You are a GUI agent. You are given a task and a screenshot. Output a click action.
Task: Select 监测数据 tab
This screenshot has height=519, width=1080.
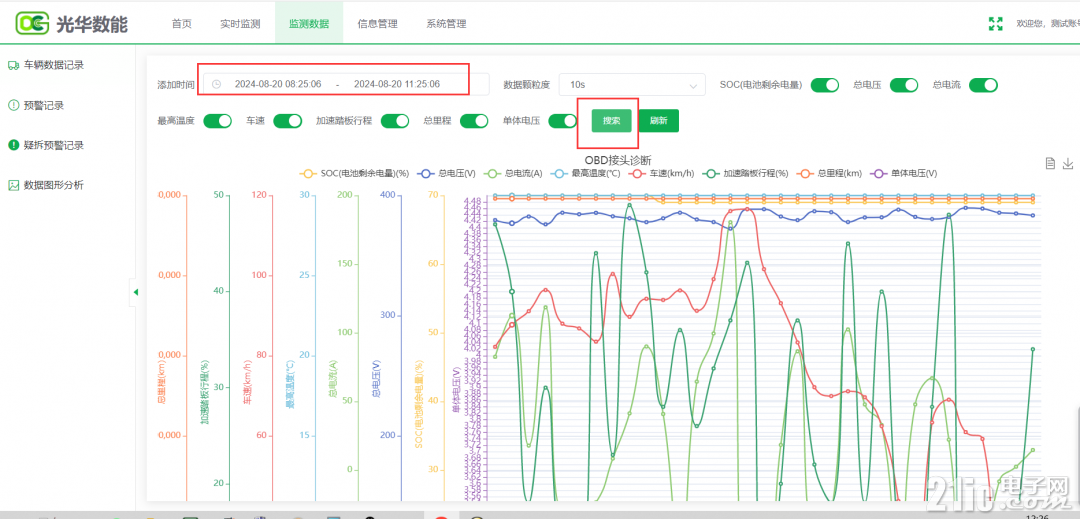pos(309,24)
